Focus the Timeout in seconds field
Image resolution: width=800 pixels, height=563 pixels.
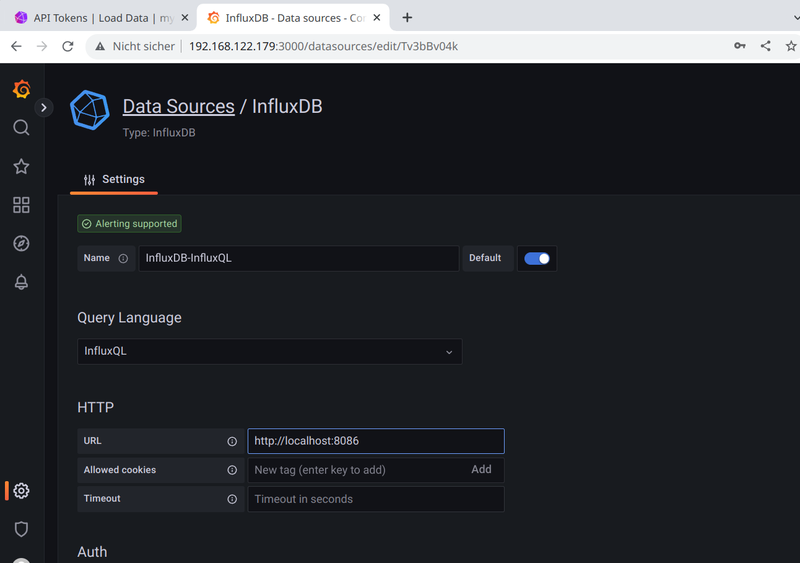click(x=376, y=499)
